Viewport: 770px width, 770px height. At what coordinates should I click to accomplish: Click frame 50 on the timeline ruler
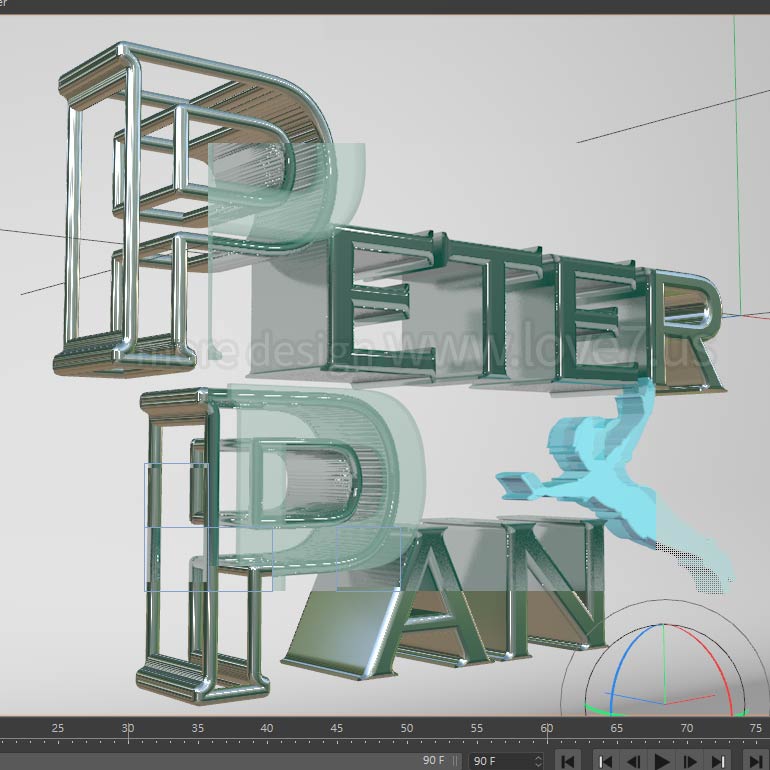tap(407, 728)
